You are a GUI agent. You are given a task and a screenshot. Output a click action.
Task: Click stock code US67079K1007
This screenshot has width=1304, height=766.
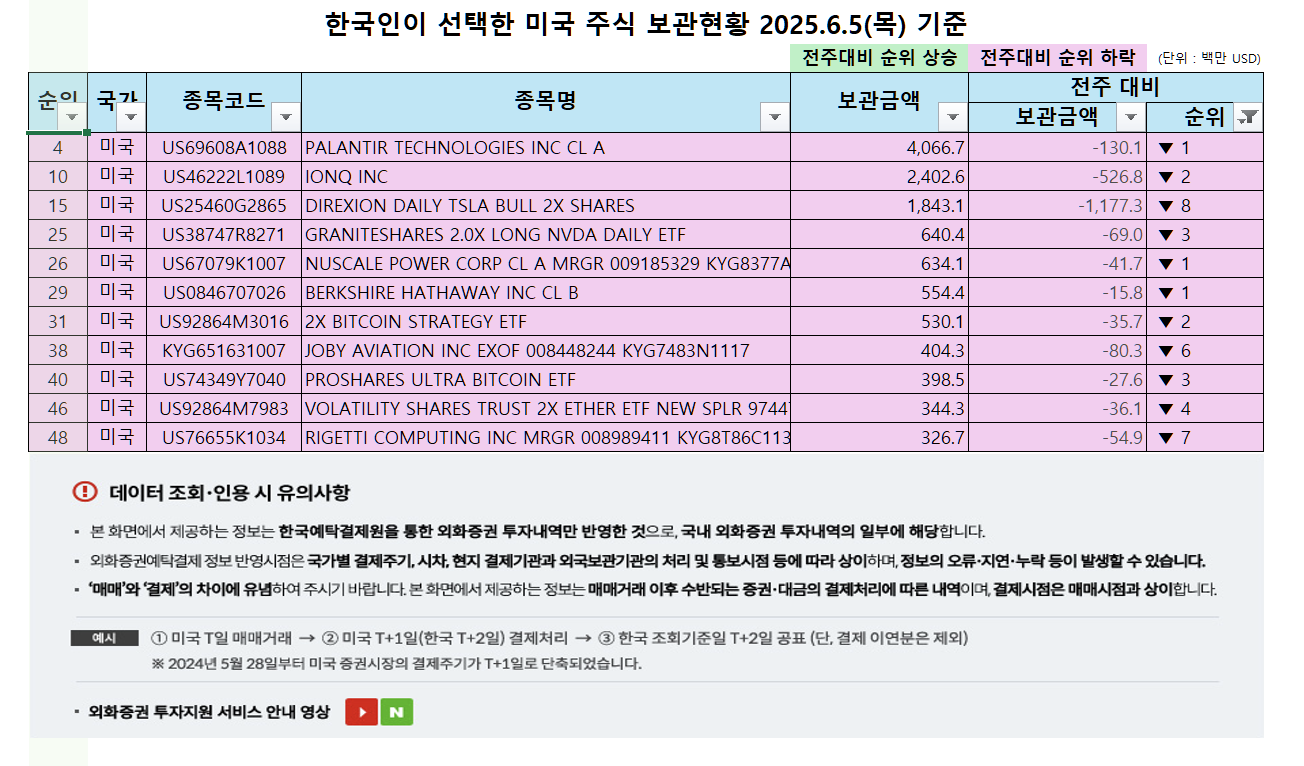point(224,264)
